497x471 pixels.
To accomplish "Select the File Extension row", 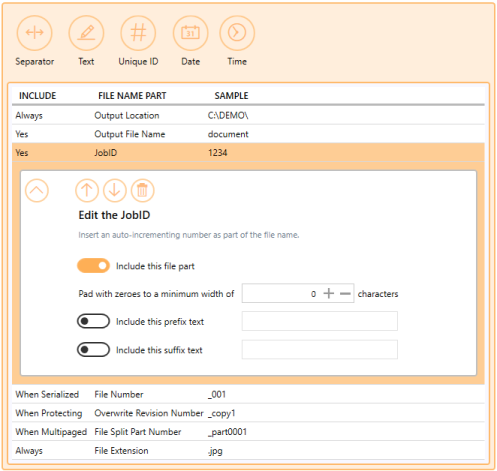I will [x=248, y=450].
